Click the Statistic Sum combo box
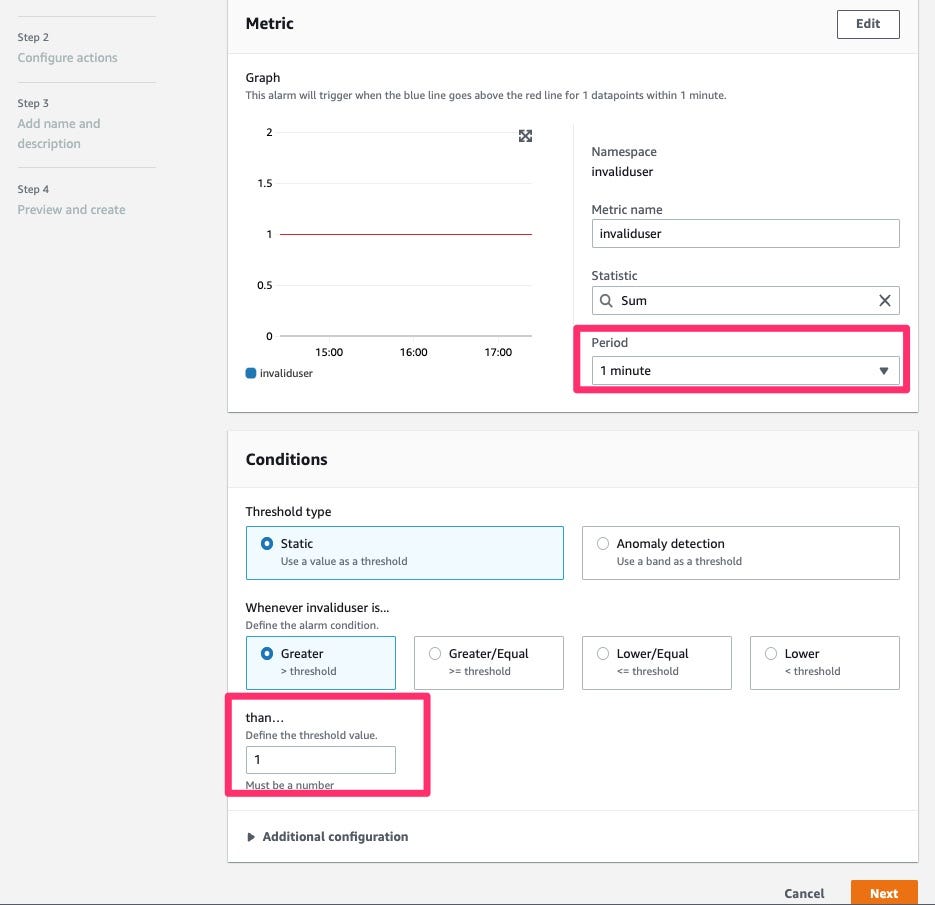Image resolution: width=935 pixels, height=905 pixels. (x=740, y=300)
